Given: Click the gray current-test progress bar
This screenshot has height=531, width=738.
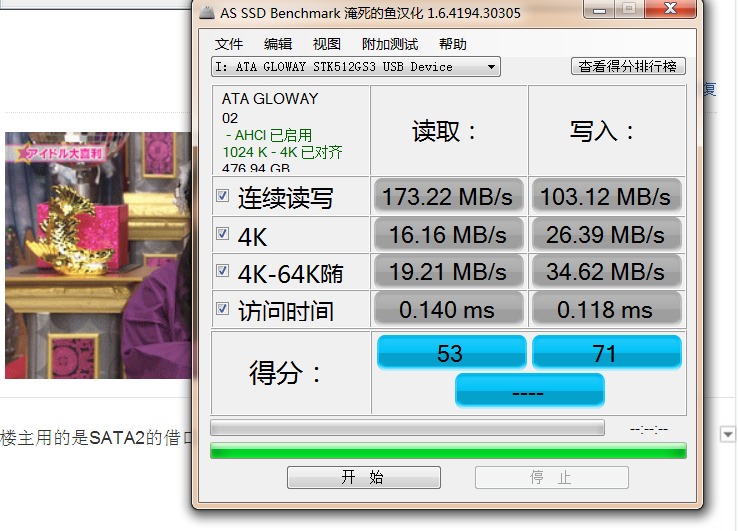Looking at the screenshot, I should click(x=408, y=427).
